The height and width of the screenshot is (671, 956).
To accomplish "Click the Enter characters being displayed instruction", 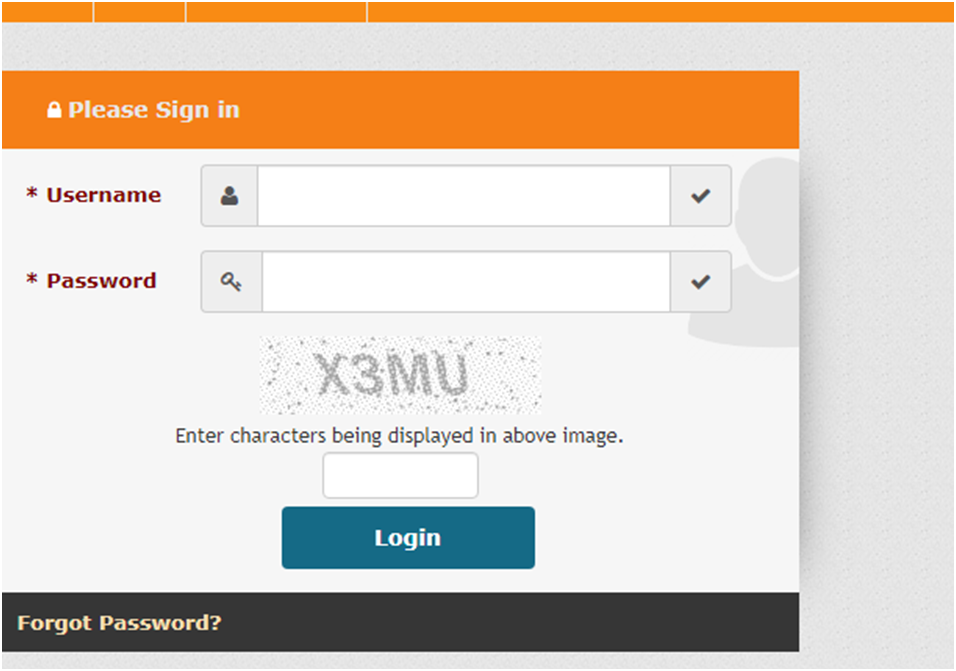I will click(399, 436).
